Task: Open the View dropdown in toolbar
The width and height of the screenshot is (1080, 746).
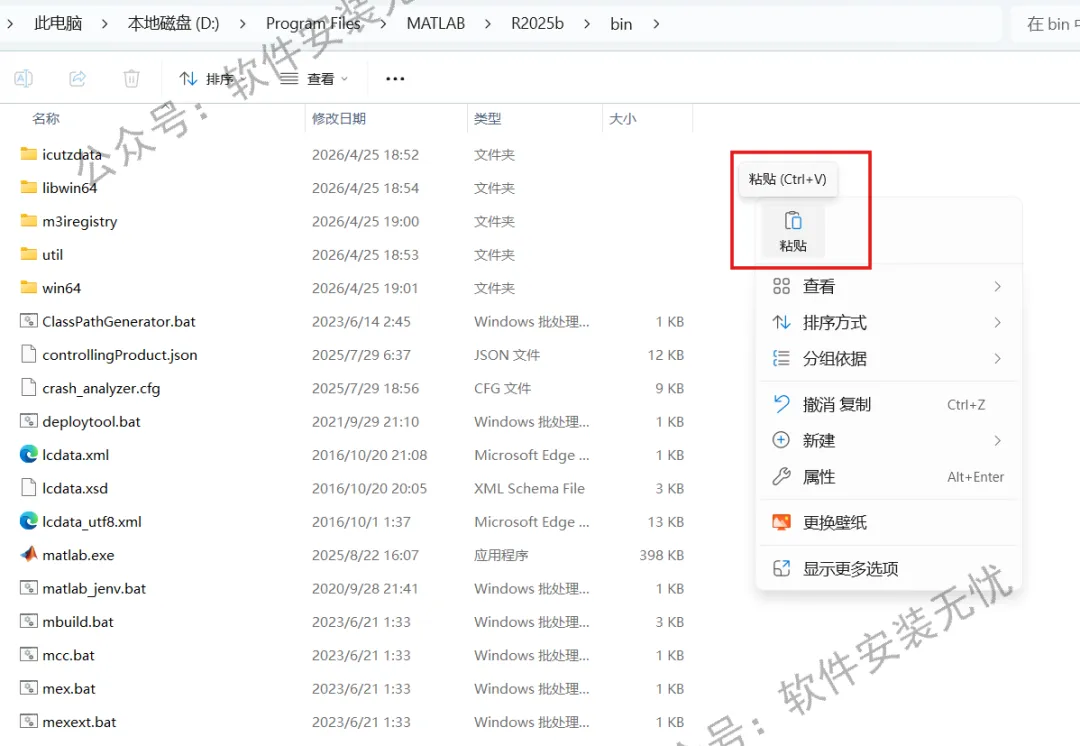Action: click(x=314, y=79)
